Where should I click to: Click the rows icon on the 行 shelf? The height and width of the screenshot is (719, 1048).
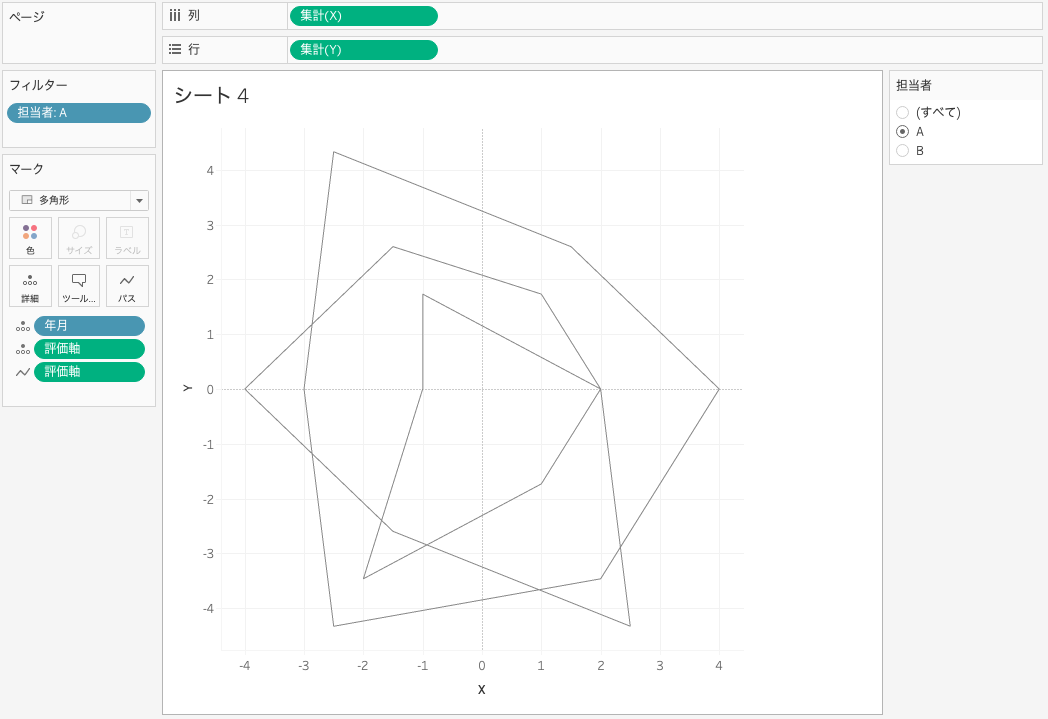(175, 49)
